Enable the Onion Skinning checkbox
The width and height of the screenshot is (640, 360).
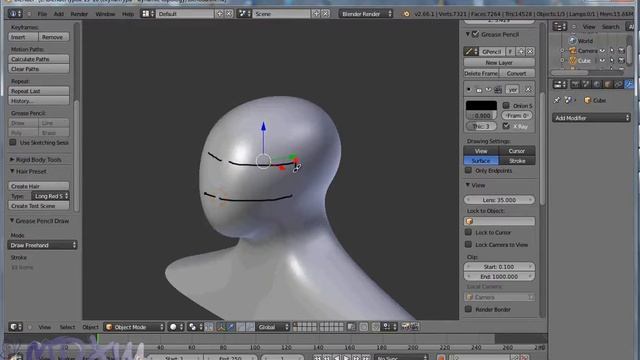(506, 105)
